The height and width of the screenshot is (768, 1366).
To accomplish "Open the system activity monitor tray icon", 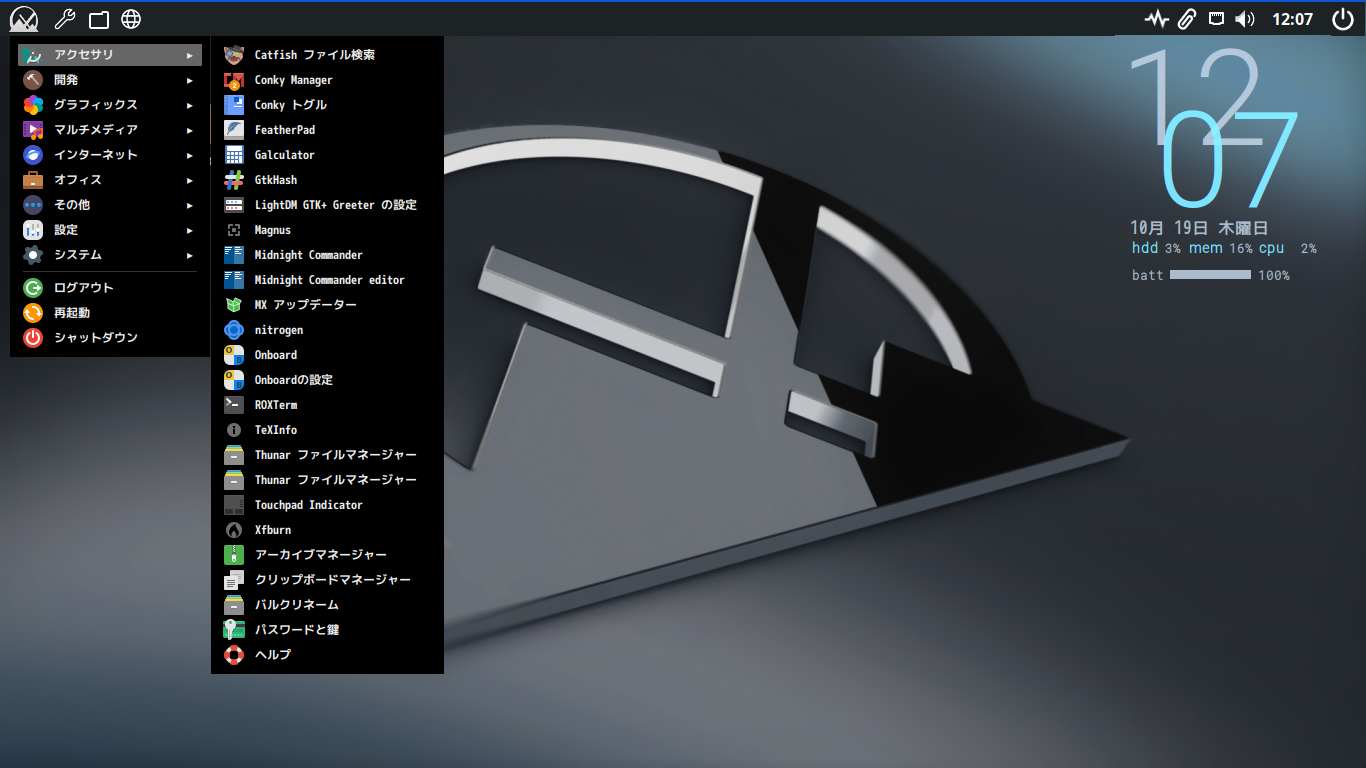I will pyautogui.click(x=1157, y=19).
